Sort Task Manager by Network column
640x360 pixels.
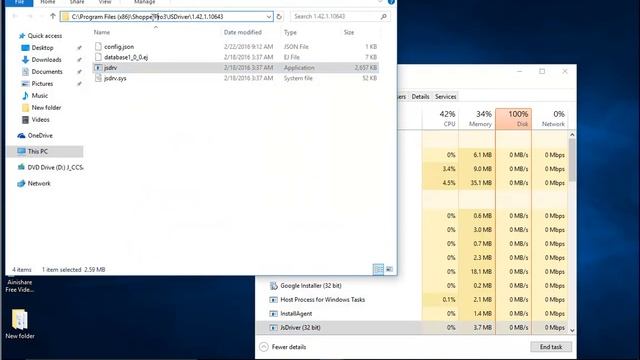(x=549, y=119)
